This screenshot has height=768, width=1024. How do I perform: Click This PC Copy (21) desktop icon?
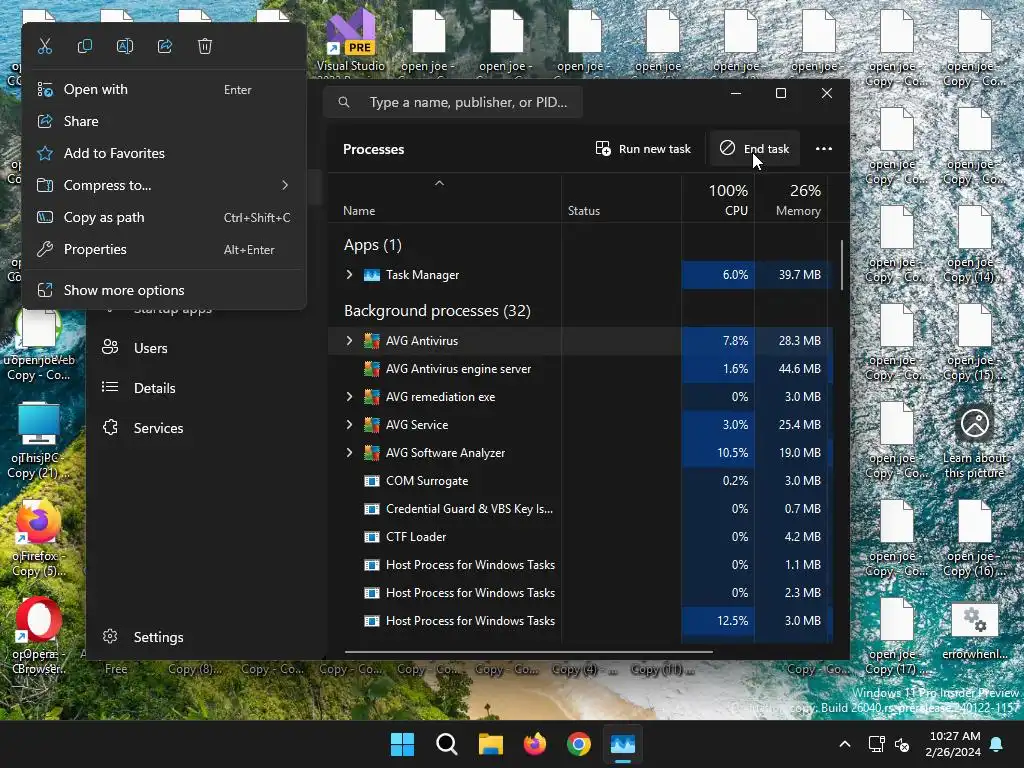(x=38, y=441)
